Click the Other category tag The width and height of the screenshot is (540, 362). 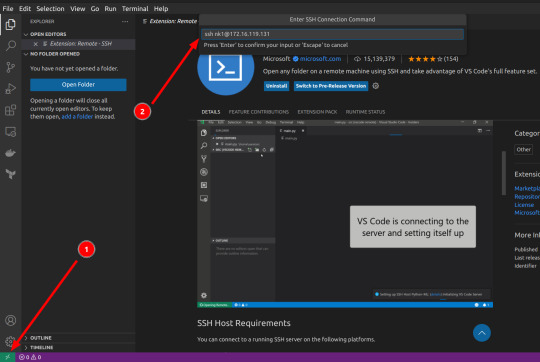click(x=523, y=149)
